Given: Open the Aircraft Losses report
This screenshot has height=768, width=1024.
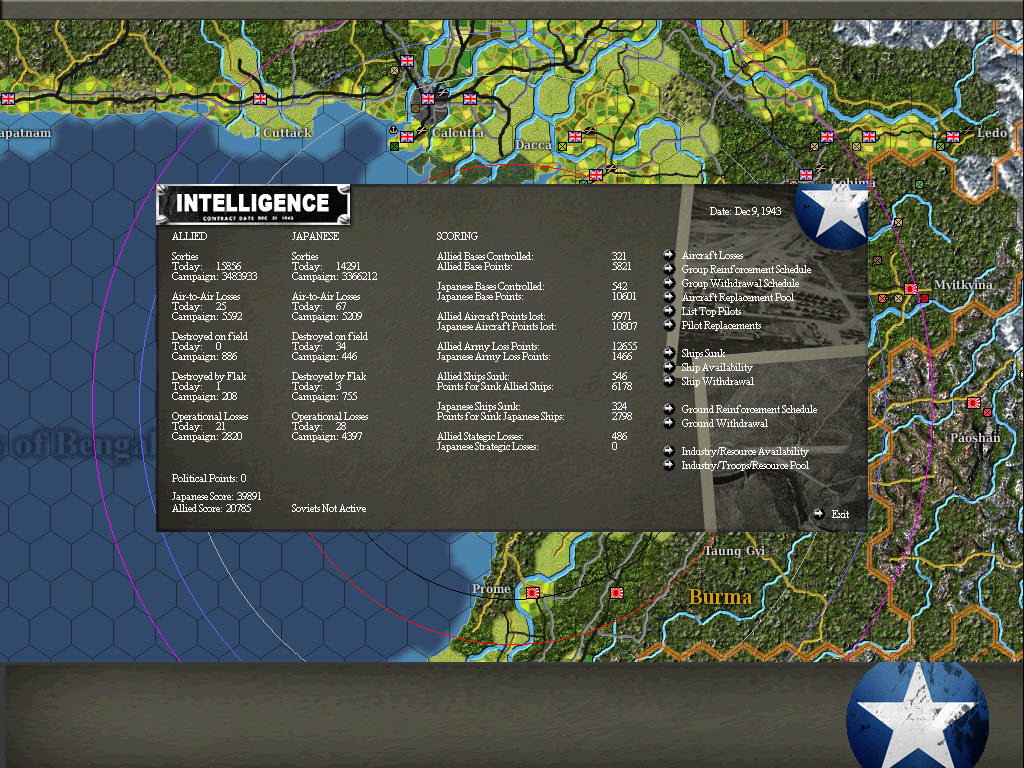Looking at the screenshot, I should coord(712,255).
